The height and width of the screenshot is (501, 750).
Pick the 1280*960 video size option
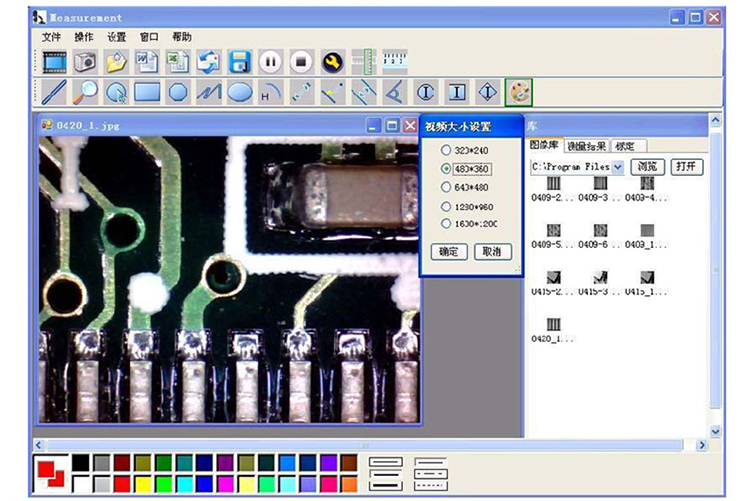pos(446,206)
